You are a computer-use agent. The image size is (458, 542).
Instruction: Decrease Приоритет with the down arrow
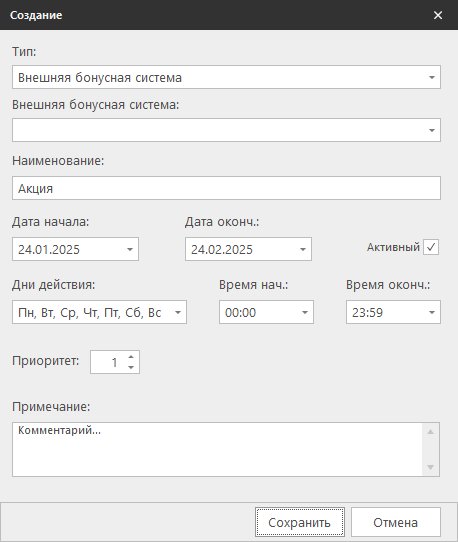(x=131, y=367)
